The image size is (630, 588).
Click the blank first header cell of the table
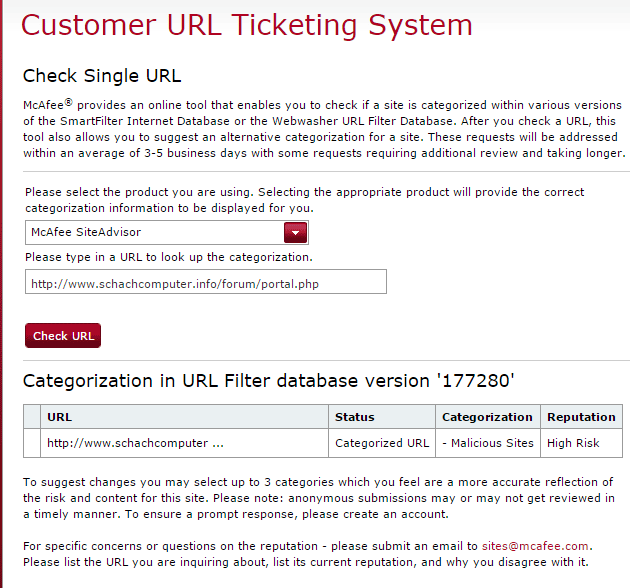32,417
